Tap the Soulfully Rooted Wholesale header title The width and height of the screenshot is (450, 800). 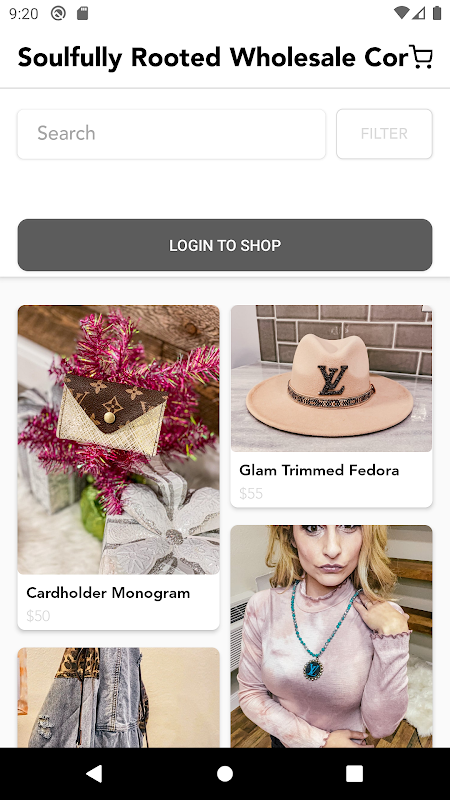[213, 57]
